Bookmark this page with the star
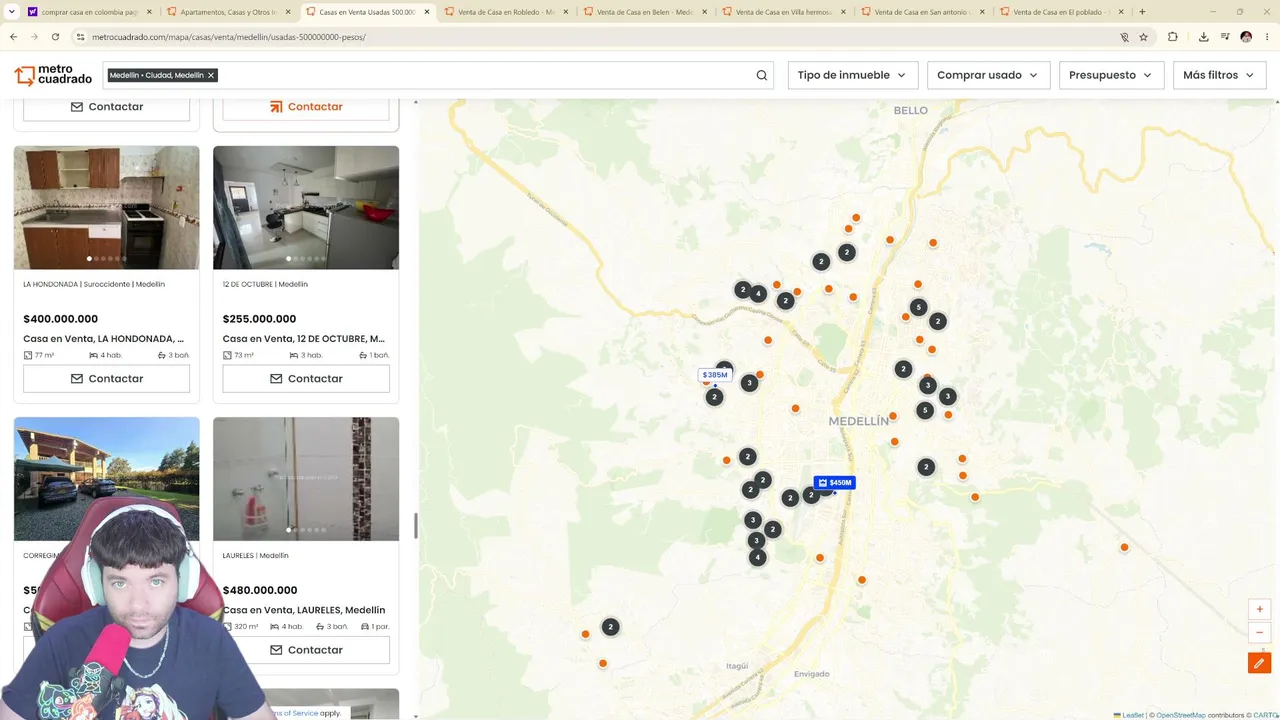 click(x=1143, y=37)
